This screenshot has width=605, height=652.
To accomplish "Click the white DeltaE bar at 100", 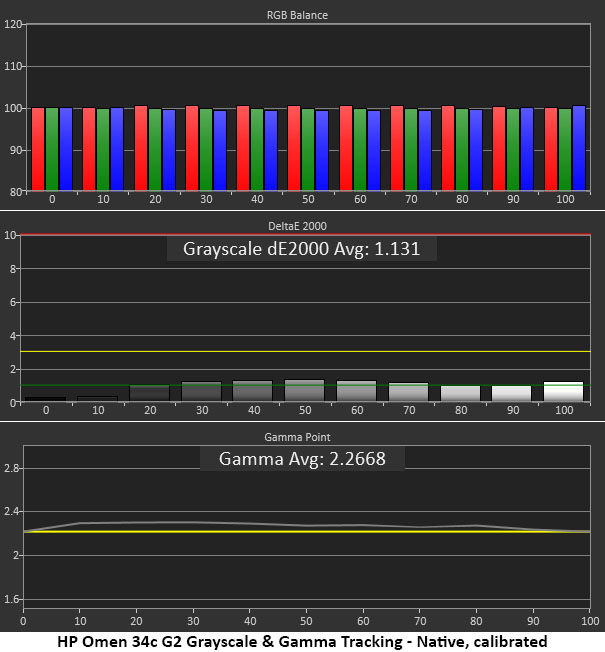I will tap(563, 391).
